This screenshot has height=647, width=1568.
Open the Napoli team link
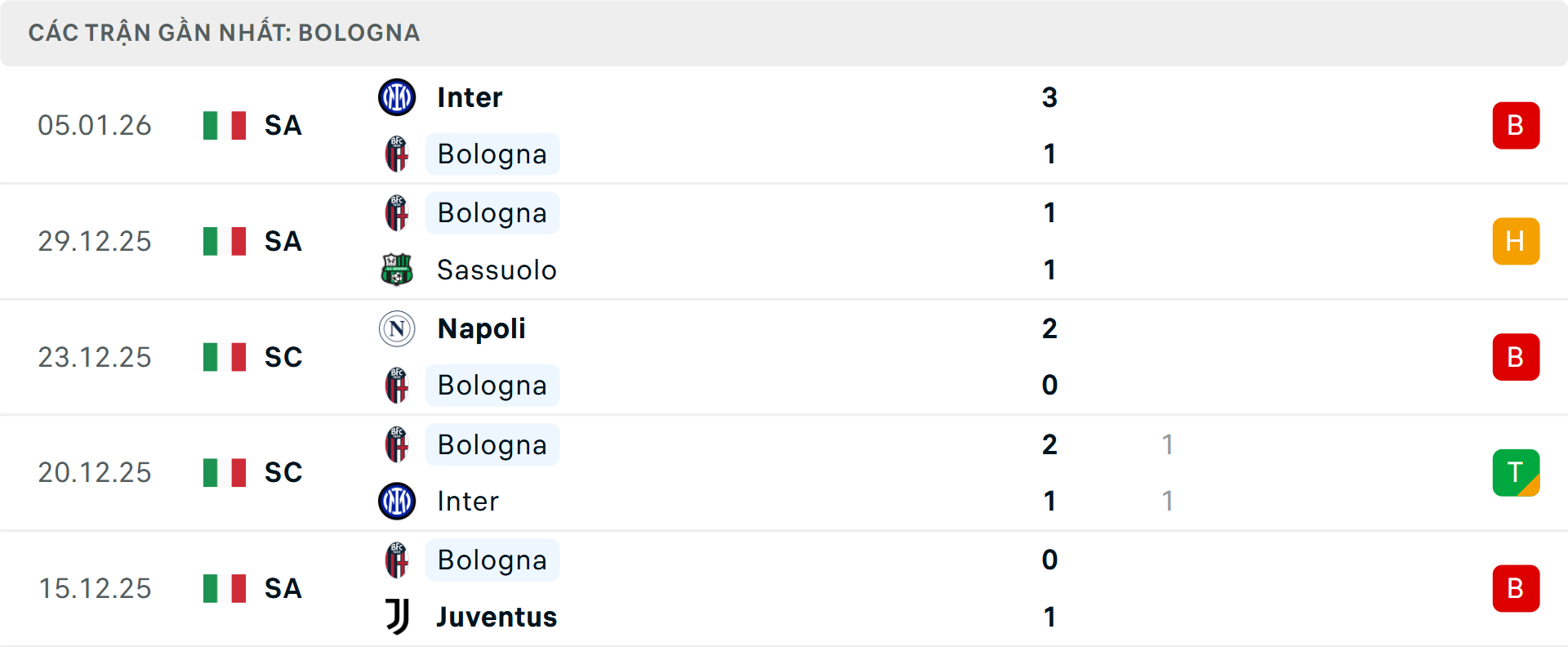point(481,328)
